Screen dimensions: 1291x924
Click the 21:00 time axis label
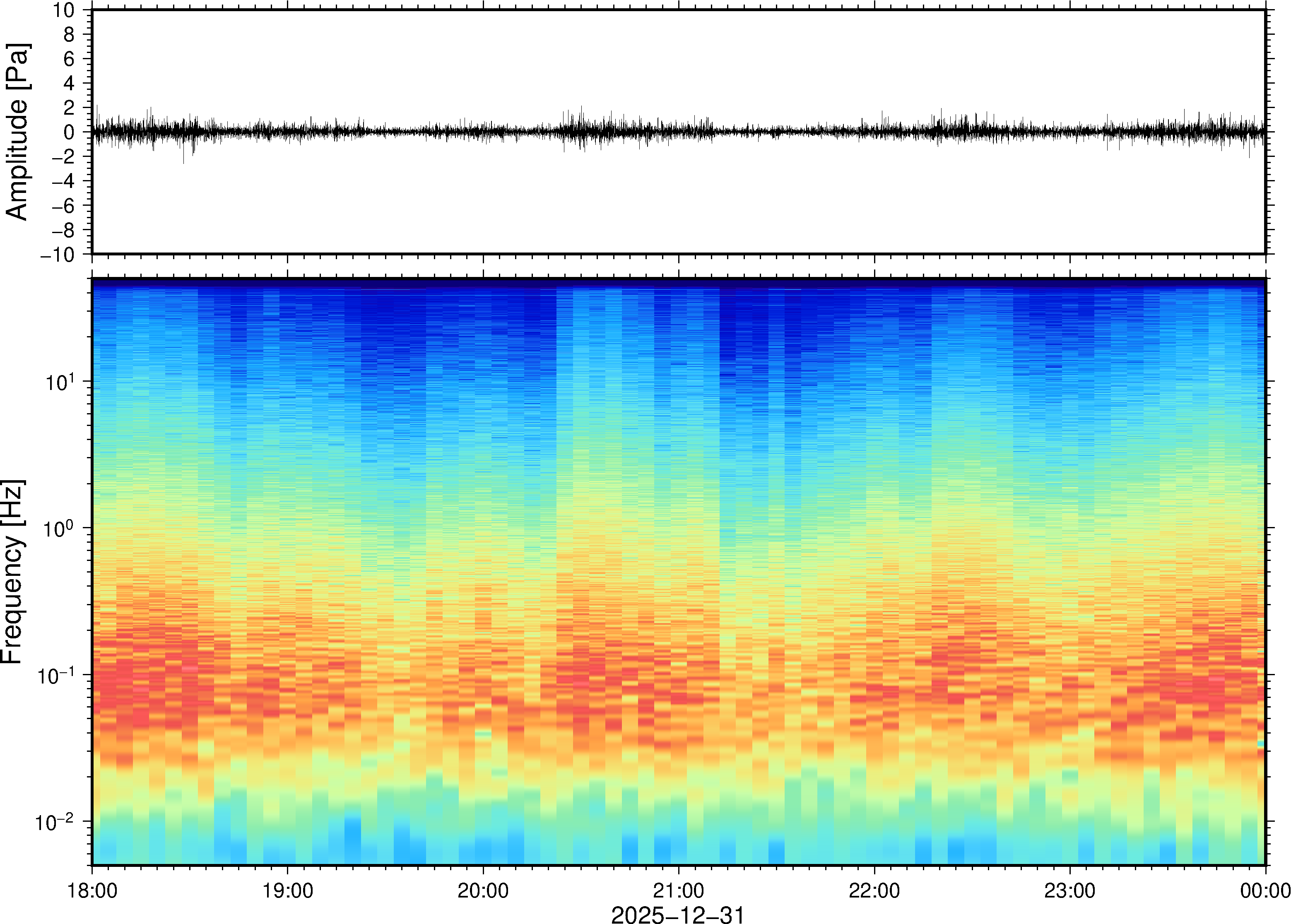click(x=678, y=890)
